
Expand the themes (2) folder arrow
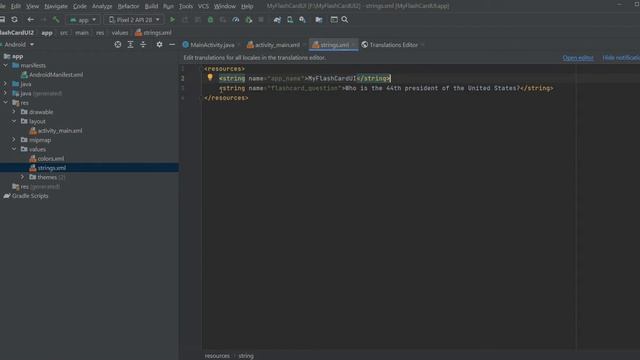tap(22, 177)
